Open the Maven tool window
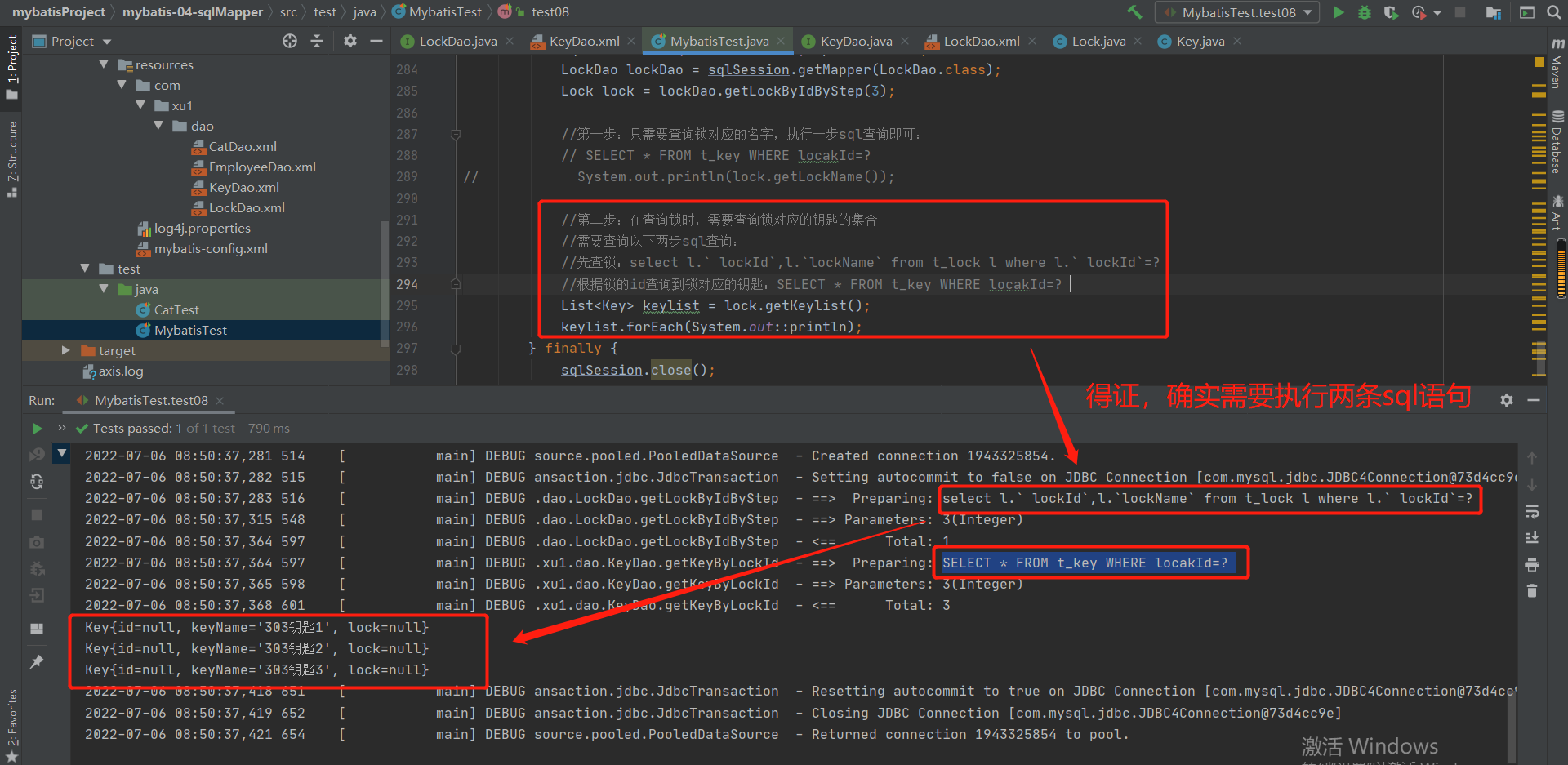This screenshot has height=765, width=1568. tap(1557, 62)
